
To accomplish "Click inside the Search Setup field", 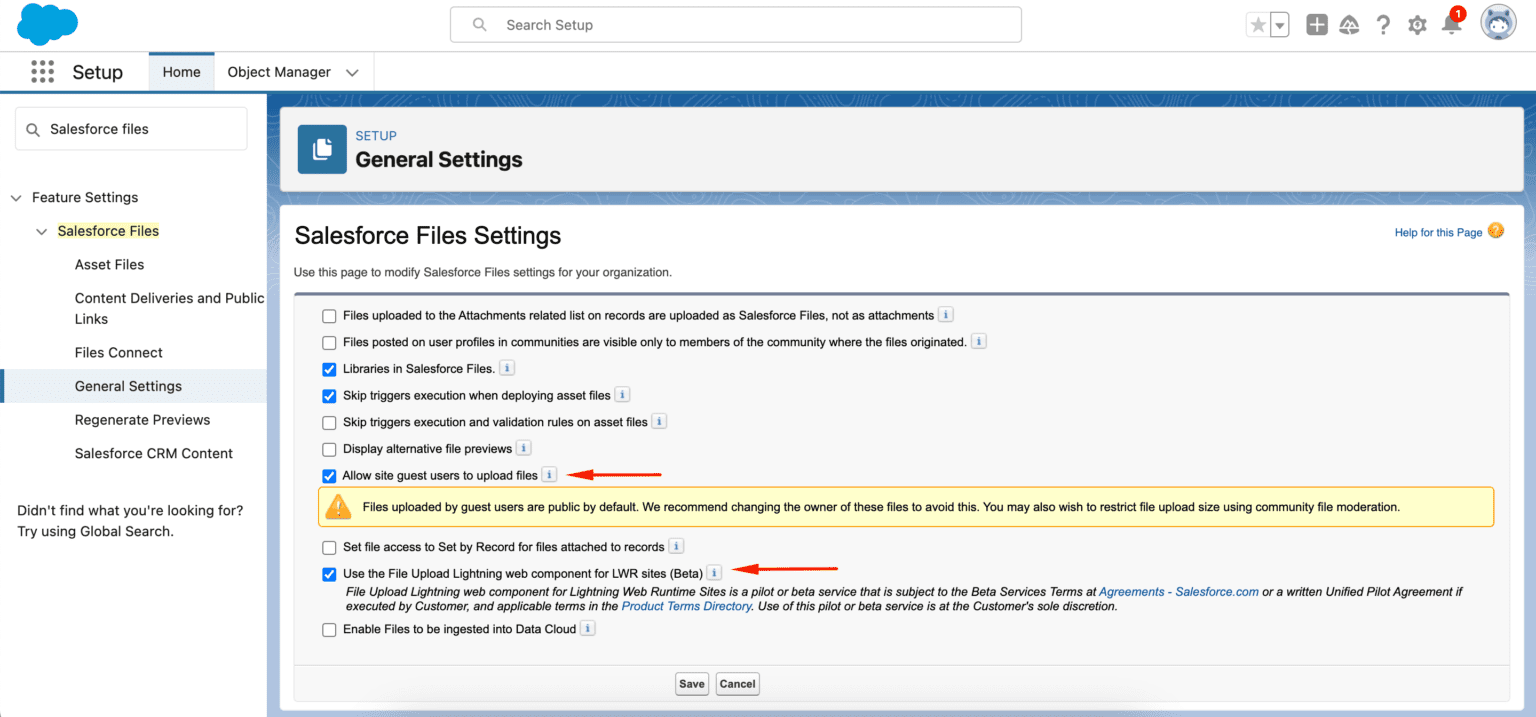I will [x=735, y=24].
